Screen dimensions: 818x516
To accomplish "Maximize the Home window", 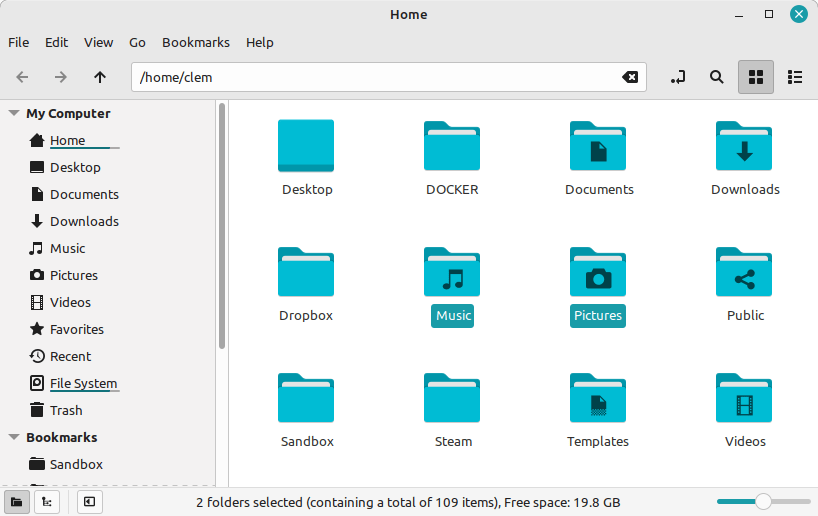I will [768, 15].
